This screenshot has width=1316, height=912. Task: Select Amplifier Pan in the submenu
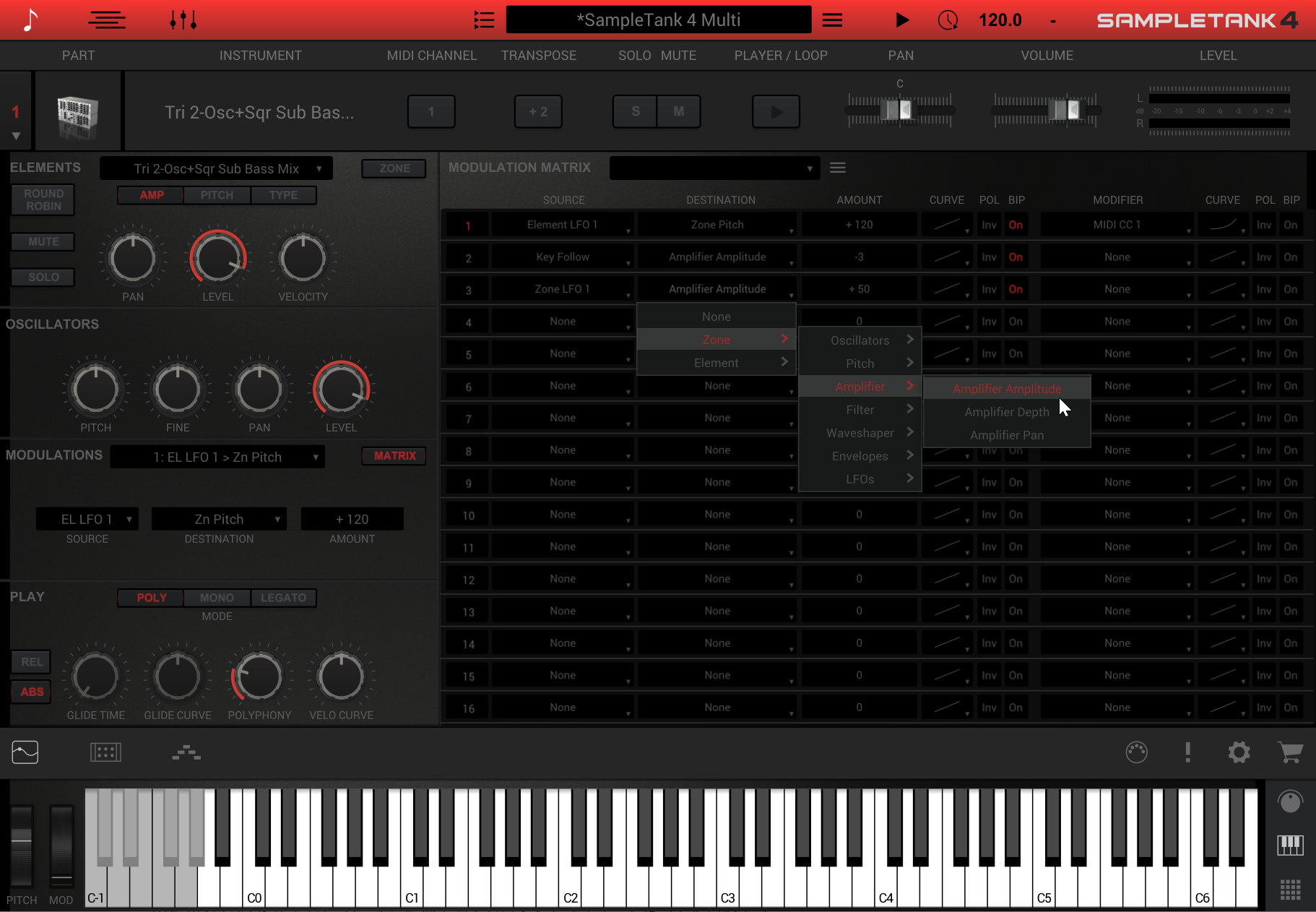pos(1007,435)
